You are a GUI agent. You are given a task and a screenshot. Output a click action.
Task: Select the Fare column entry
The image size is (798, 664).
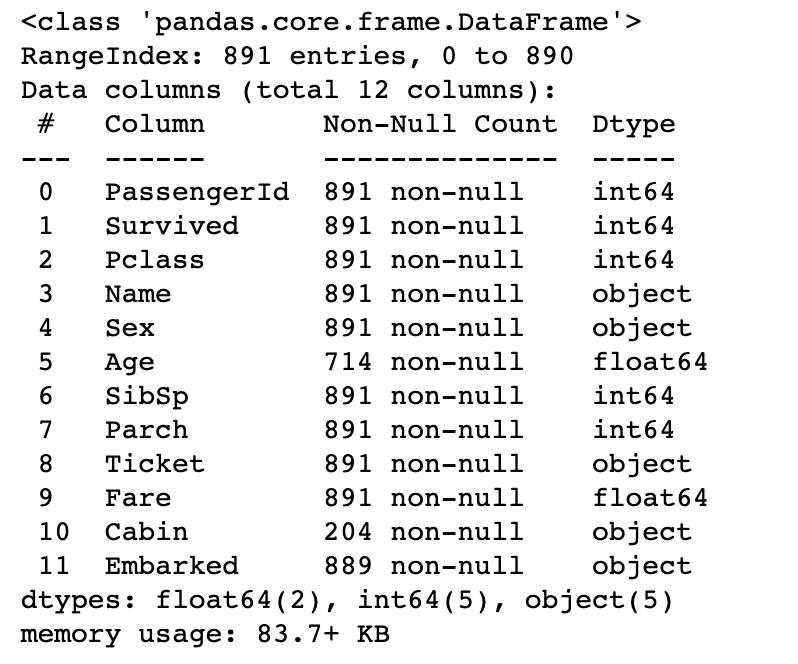[x=138, y=498]
